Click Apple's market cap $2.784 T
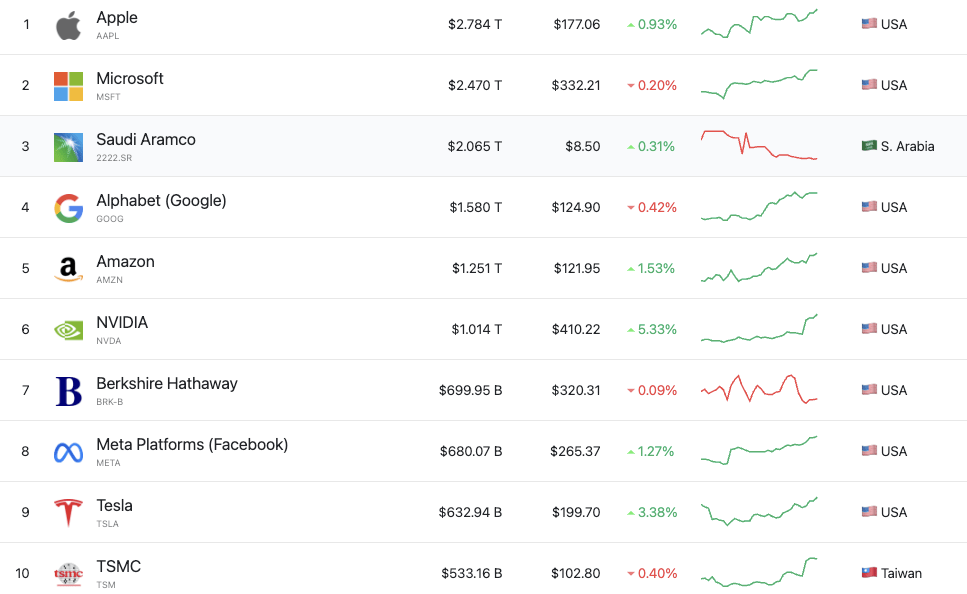This screenshot has height=594, width=967. tap(475, 25)
